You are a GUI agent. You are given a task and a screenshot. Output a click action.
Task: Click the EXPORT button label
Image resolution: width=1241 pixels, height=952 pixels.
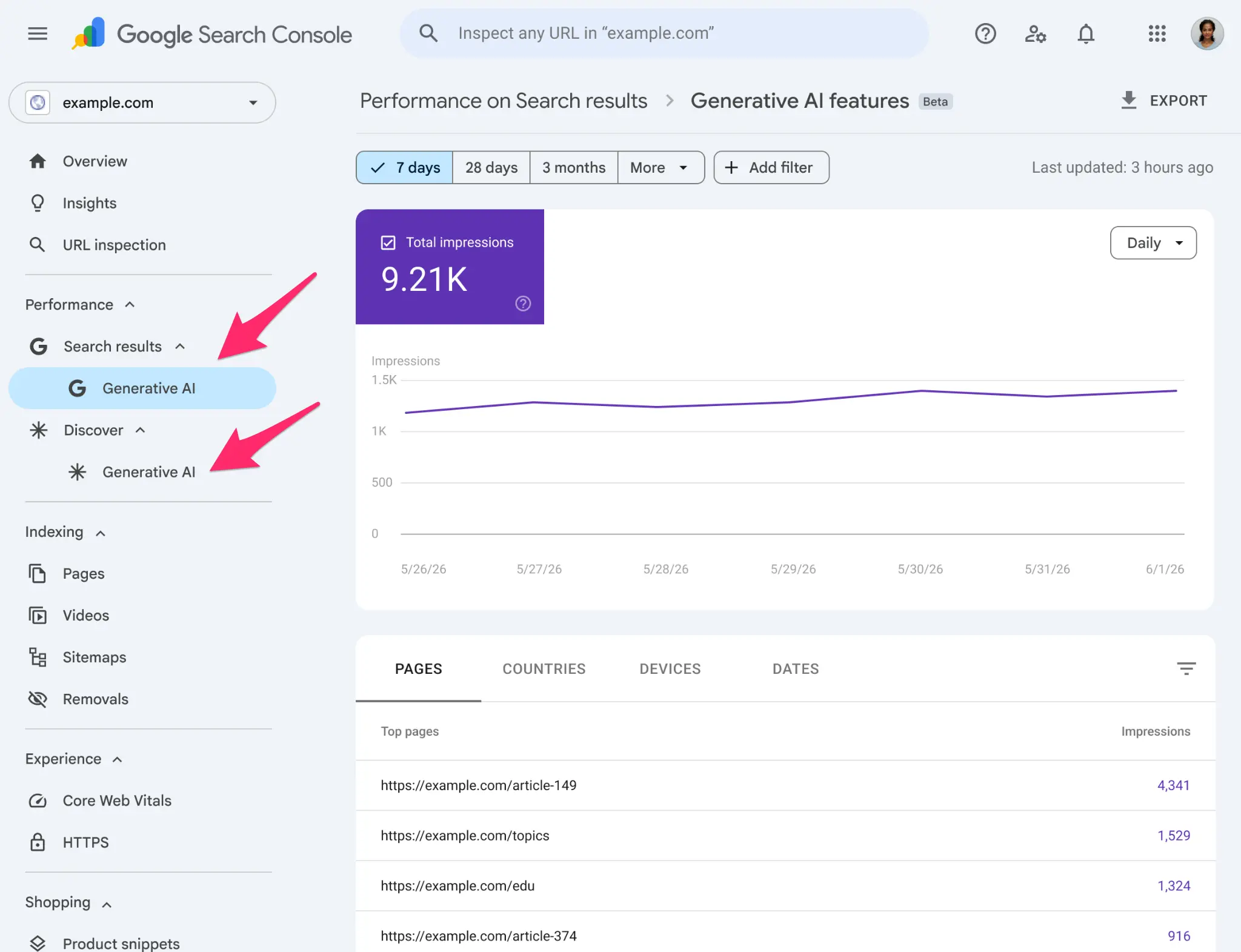pyautogui.click(x=1178, y=101)
